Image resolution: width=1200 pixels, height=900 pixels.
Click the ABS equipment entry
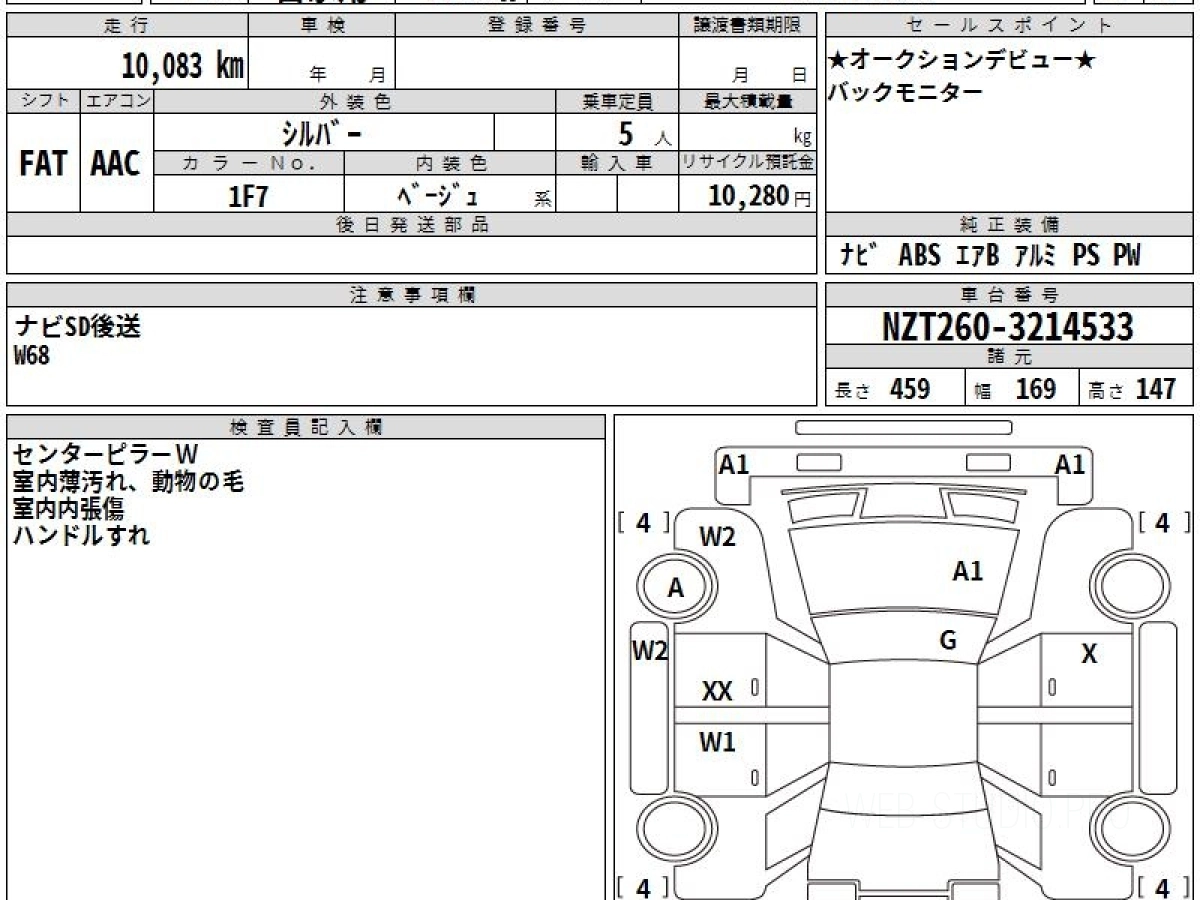click(x=919, y=256)
